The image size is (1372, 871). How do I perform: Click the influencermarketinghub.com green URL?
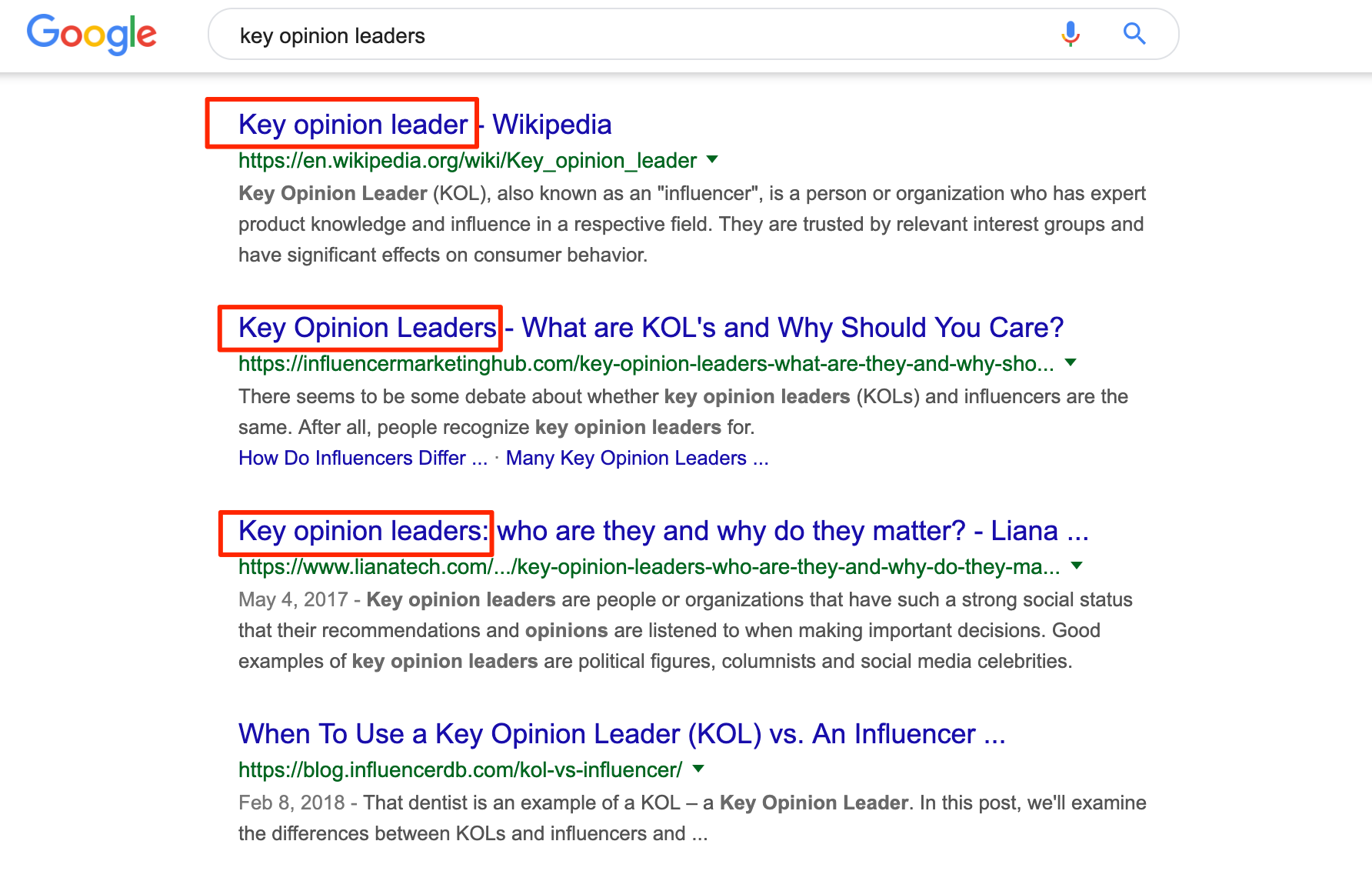[x=646, y=364]
